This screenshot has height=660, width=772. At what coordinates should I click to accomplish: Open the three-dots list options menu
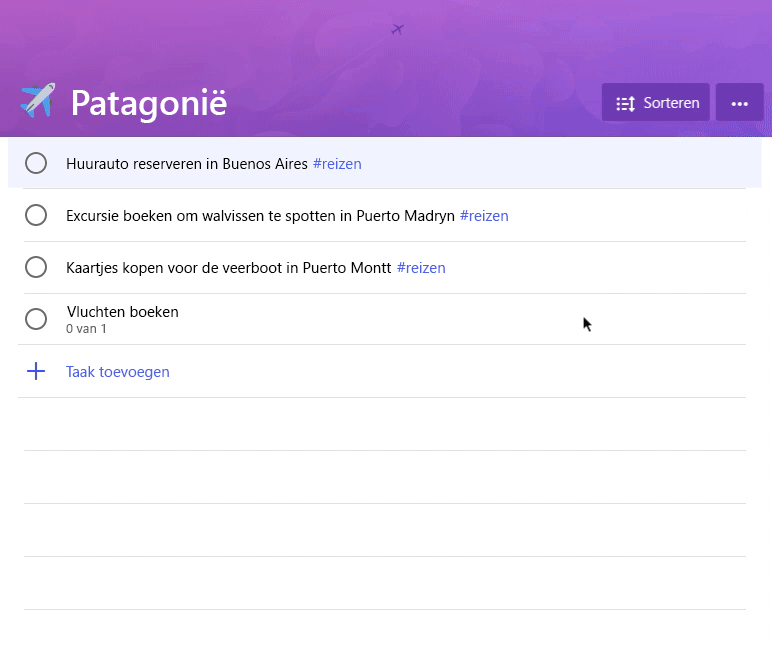tap(740, 102)
